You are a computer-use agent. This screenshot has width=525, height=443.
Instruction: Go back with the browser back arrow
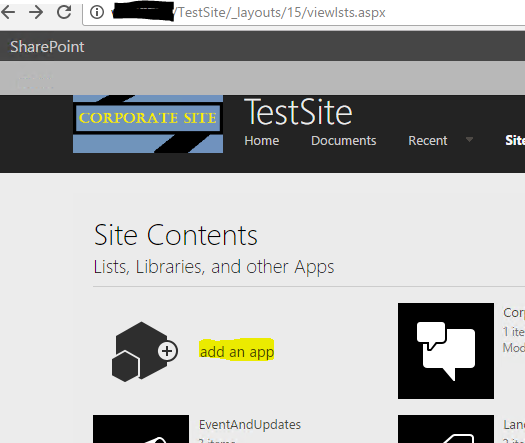8,12
